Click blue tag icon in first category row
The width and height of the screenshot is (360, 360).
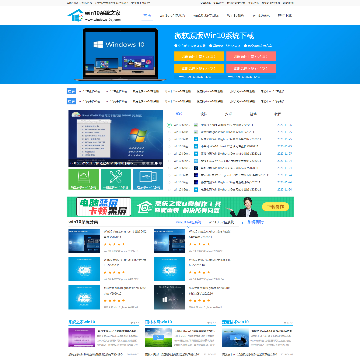click(71, 91)
